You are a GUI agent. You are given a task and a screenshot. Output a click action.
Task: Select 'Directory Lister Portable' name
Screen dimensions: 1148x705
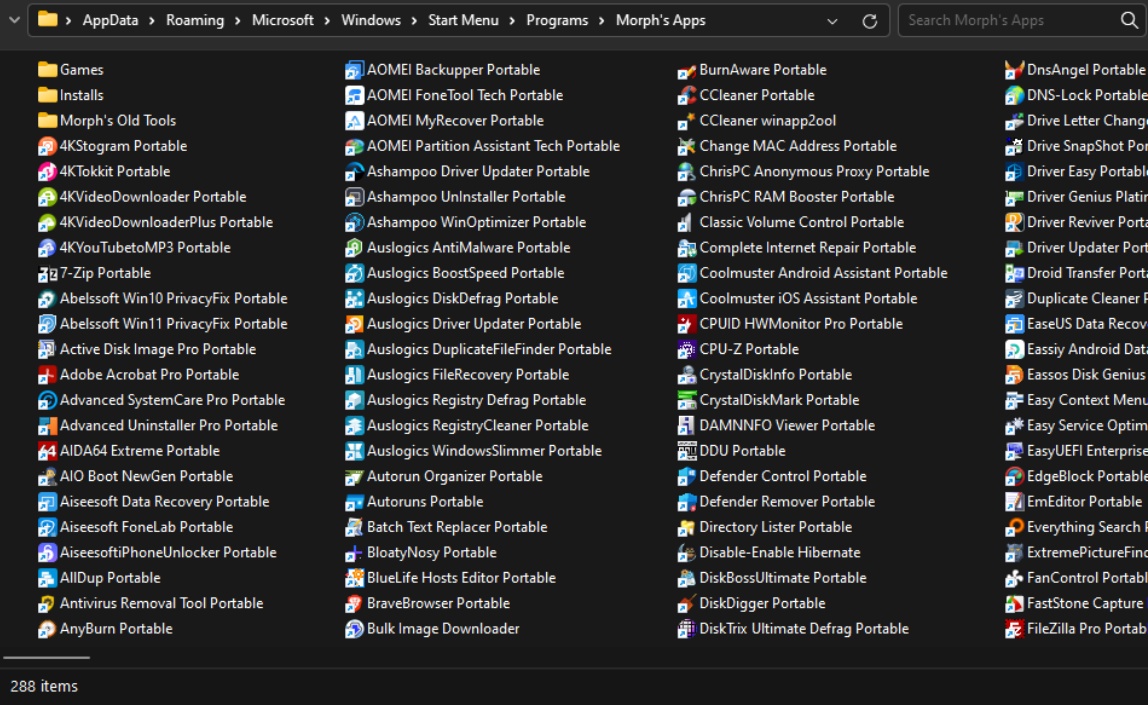[775, 527]
